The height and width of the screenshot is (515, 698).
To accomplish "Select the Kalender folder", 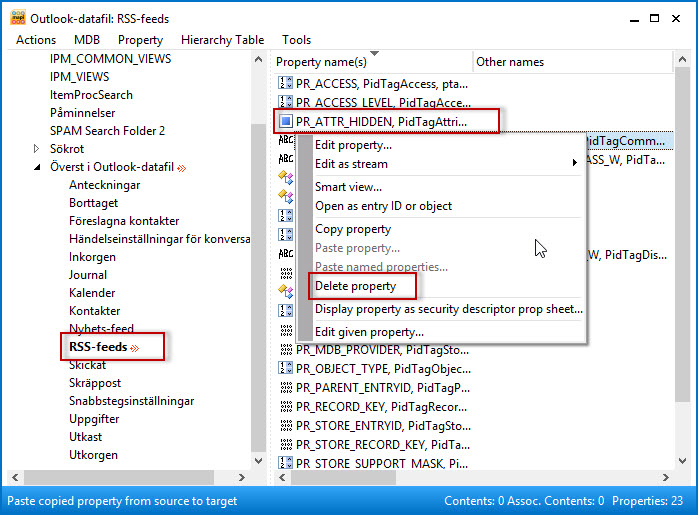I will pos(92,293).
